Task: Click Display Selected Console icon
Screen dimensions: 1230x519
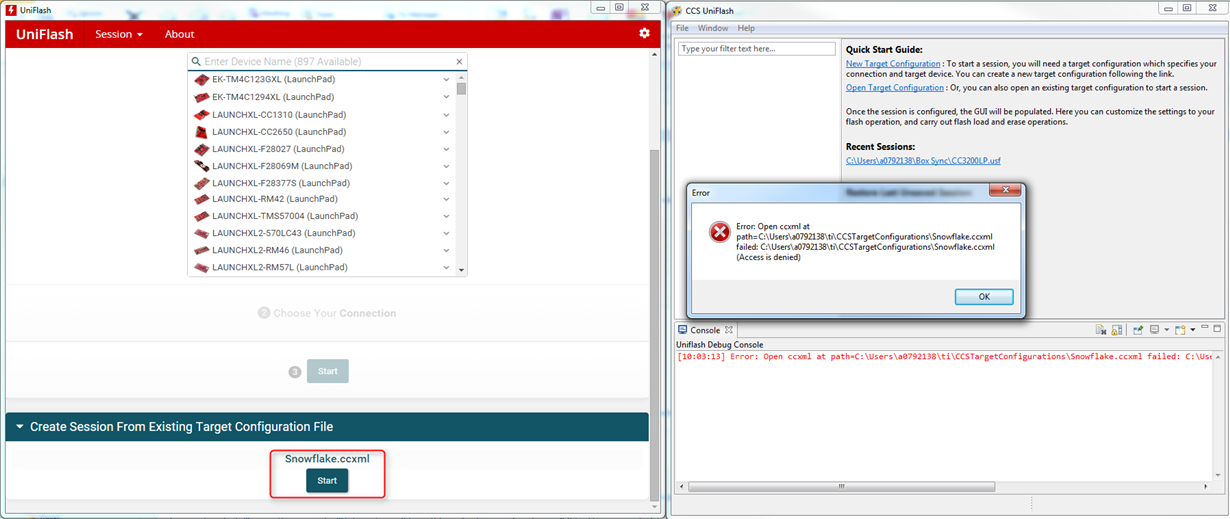Action: pos(1154,329)
